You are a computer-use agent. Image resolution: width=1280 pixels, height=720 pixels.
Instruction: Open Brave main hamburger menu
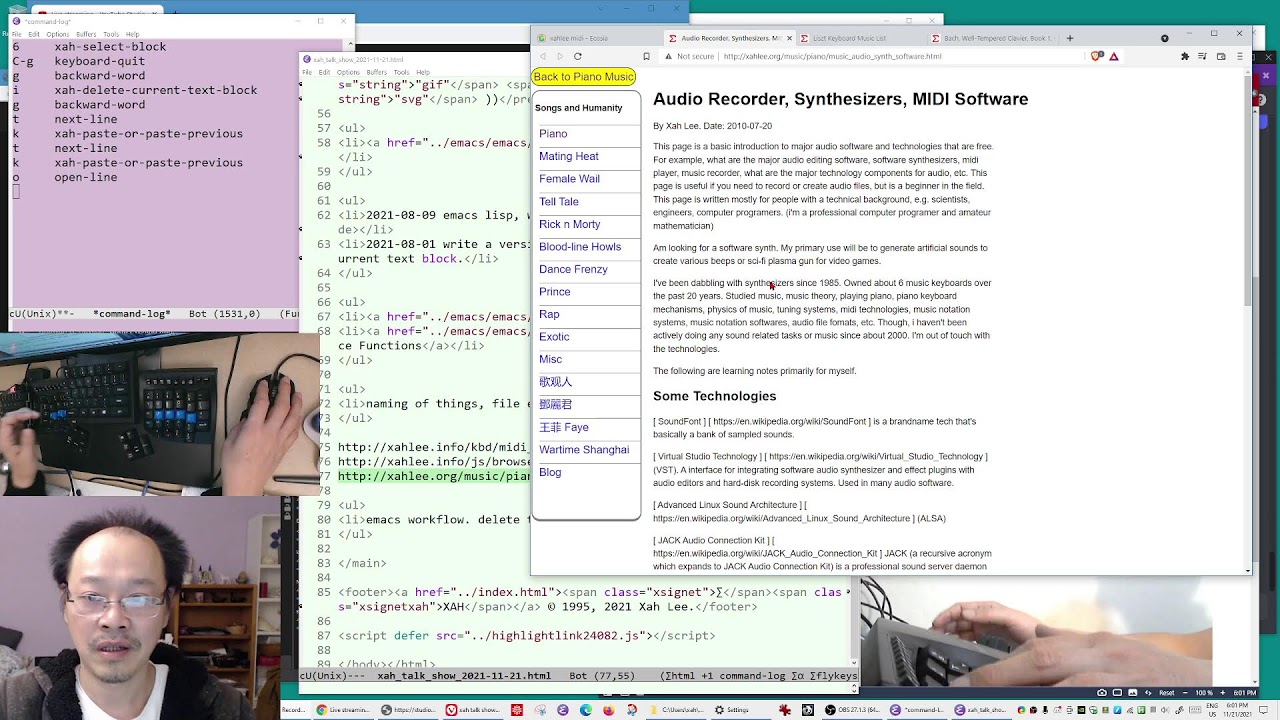tap(1239, 56)
